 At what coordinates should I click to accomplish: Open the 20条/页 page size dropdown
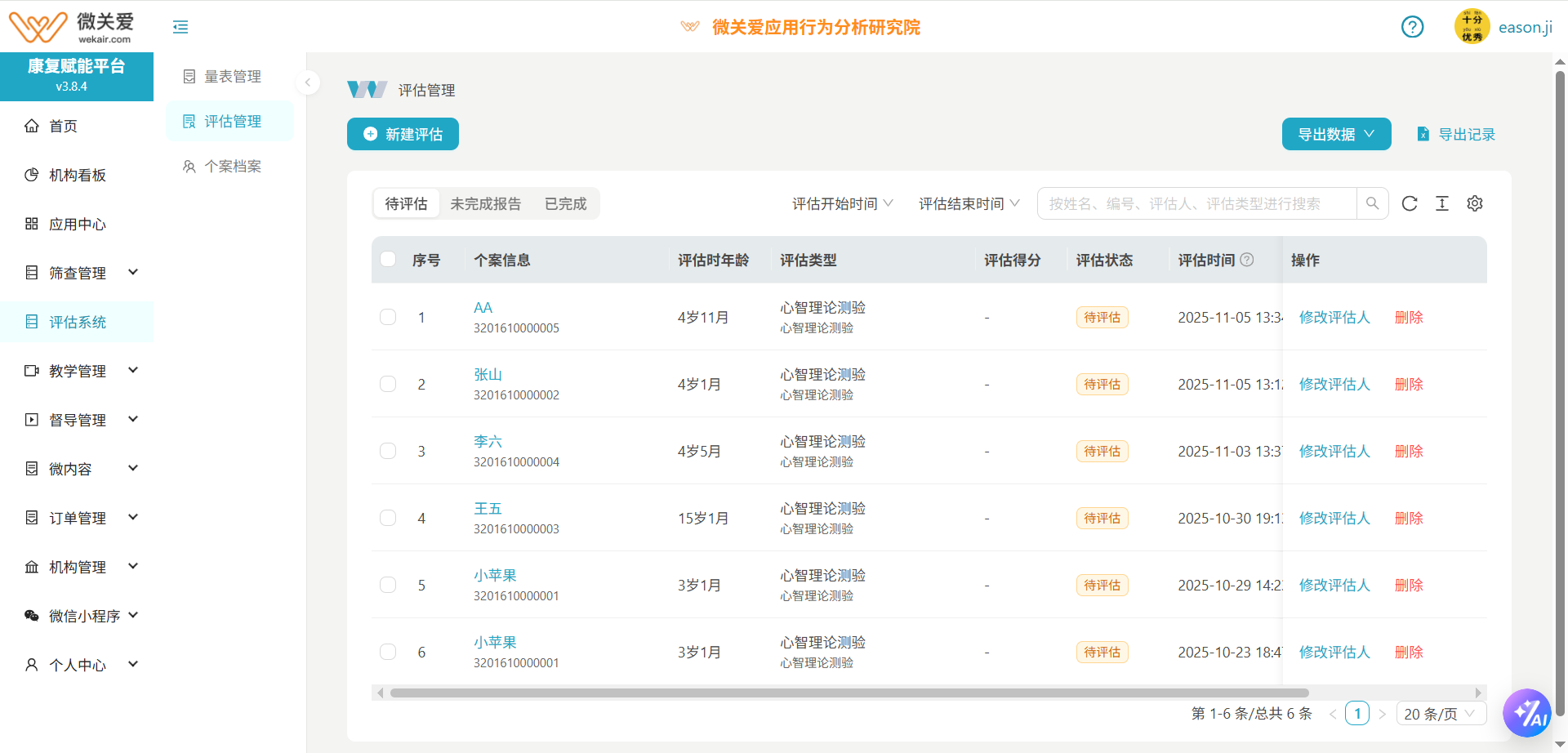click(x=1441, y=713)
